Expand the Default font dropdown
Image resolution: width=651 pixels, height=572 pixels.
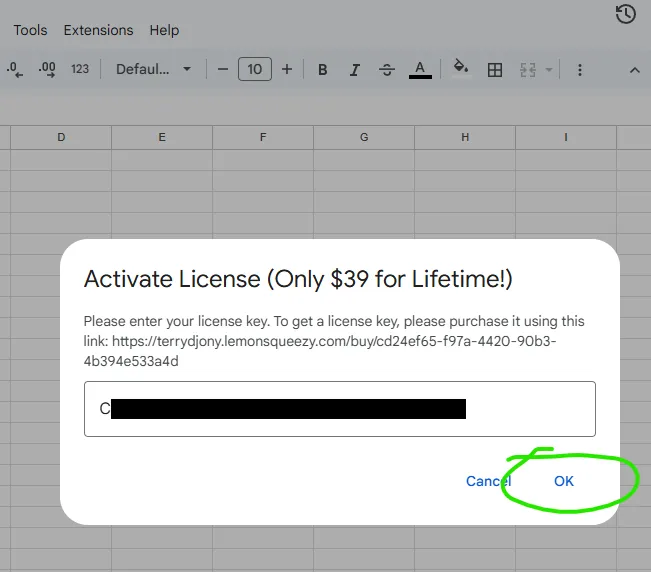pos(153,70)
